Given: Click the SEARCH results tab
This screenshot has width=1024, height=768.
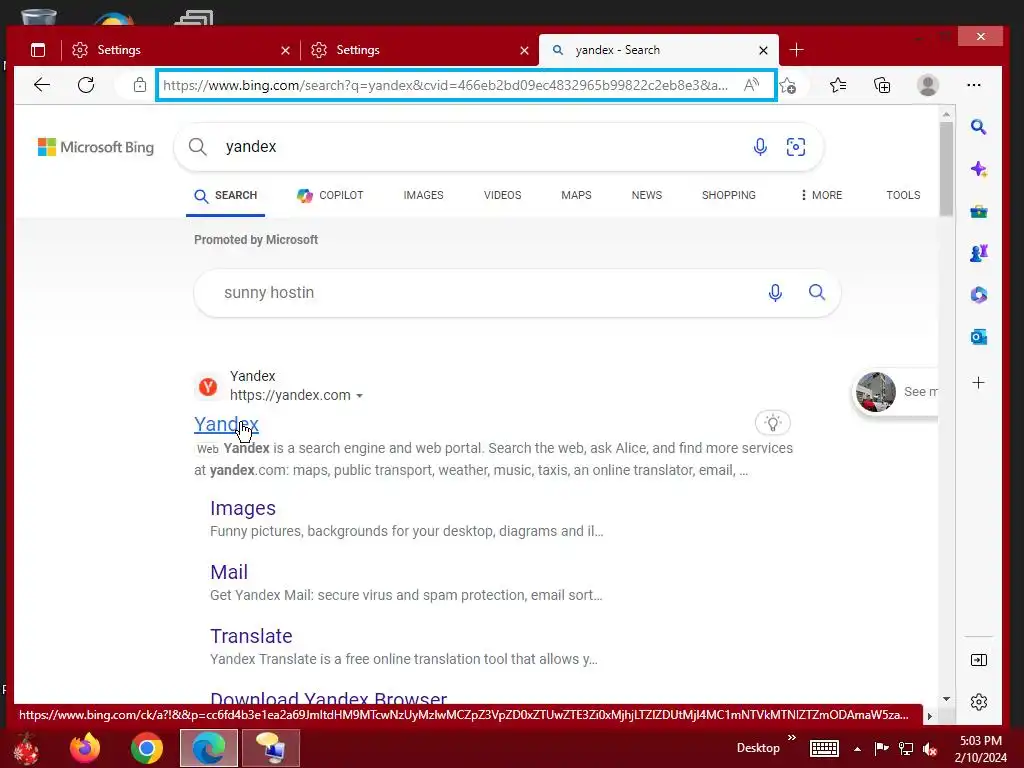Looking at the screenshot, I should click(226, 195).
